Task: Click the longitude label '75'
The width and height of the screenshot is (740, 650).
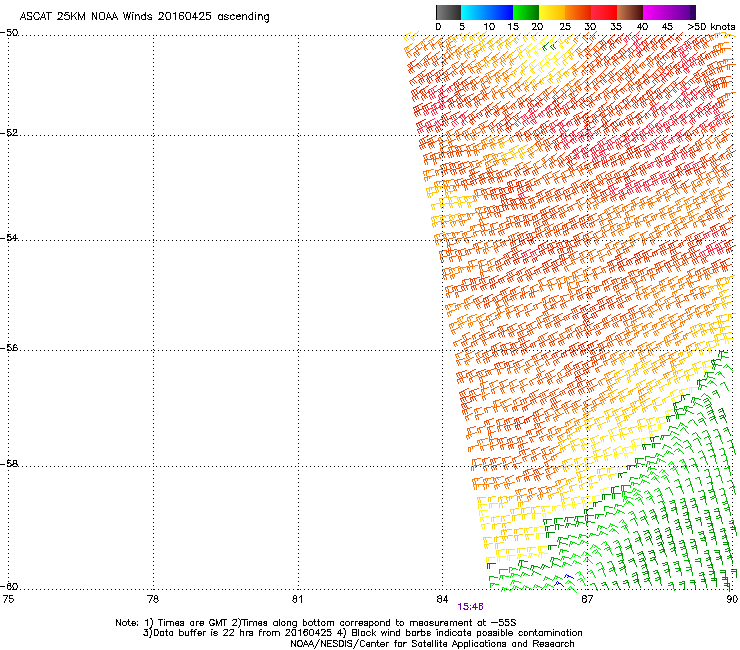Action: (x=8, y=599)
